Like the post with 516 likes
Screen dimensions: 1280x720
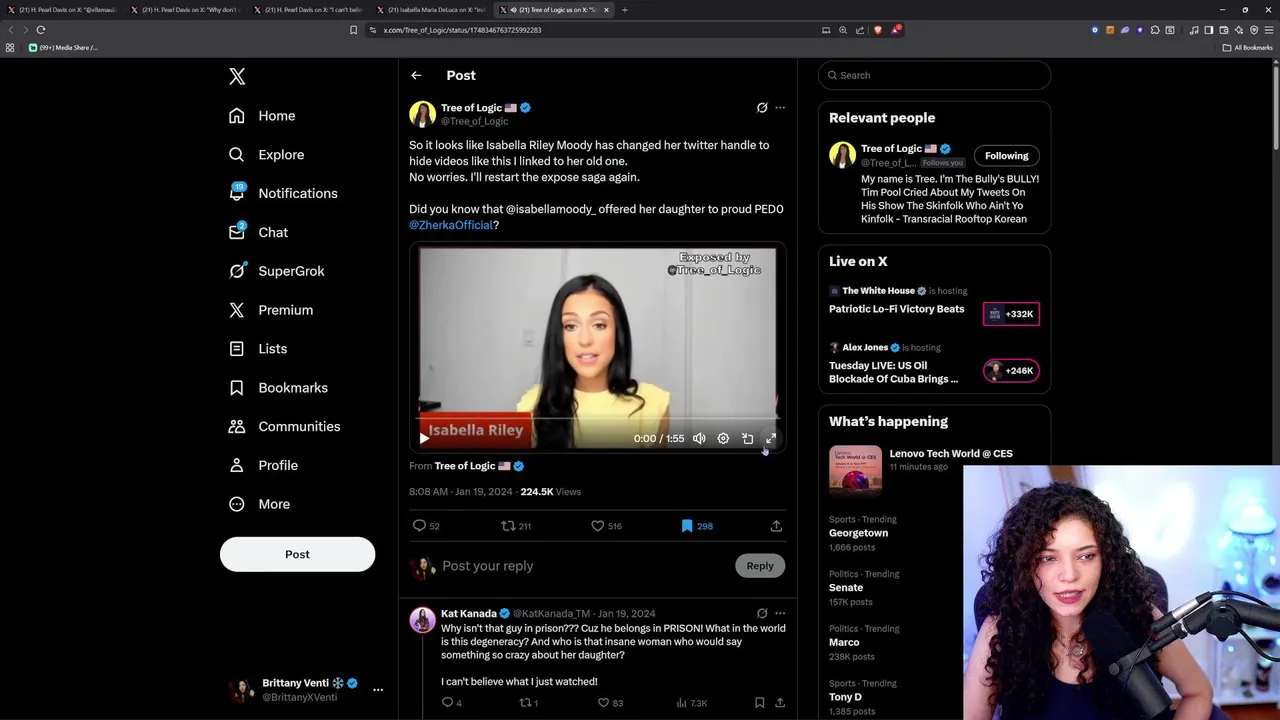pos(606,526)
